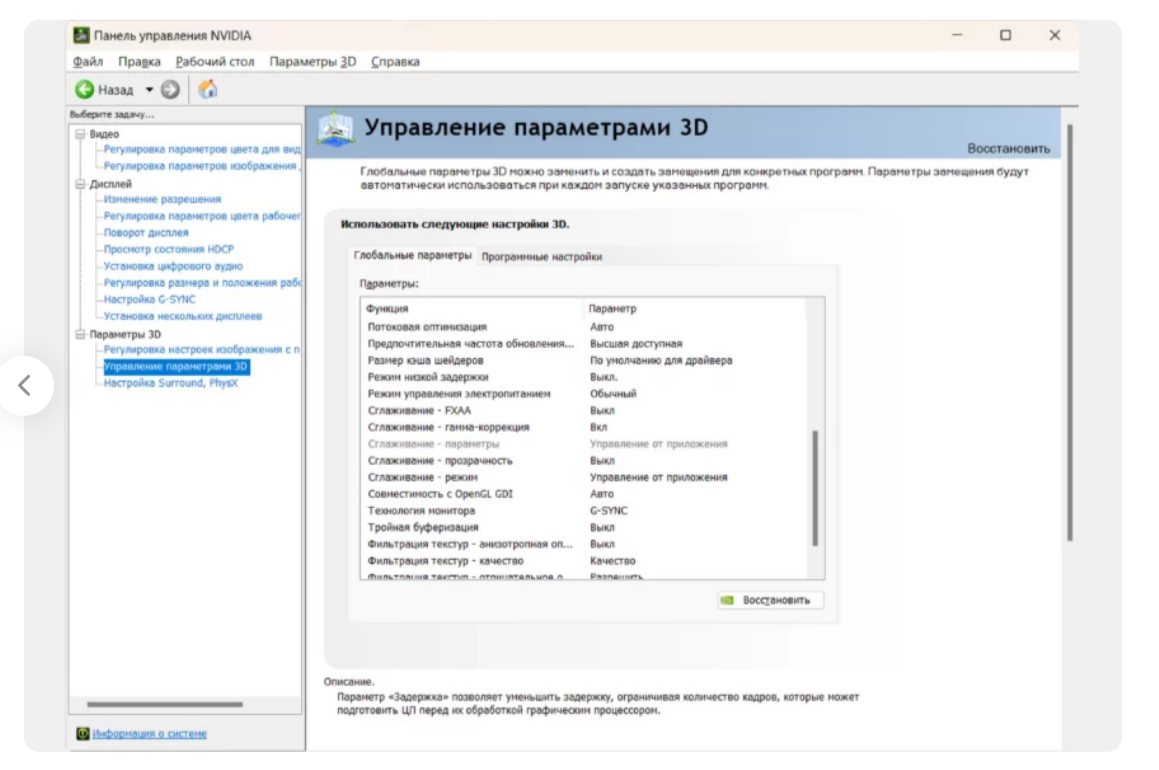This screenshot has width=1159, height=770.
Task: Select Технология монитора row
Action: [x=585, y=511]
